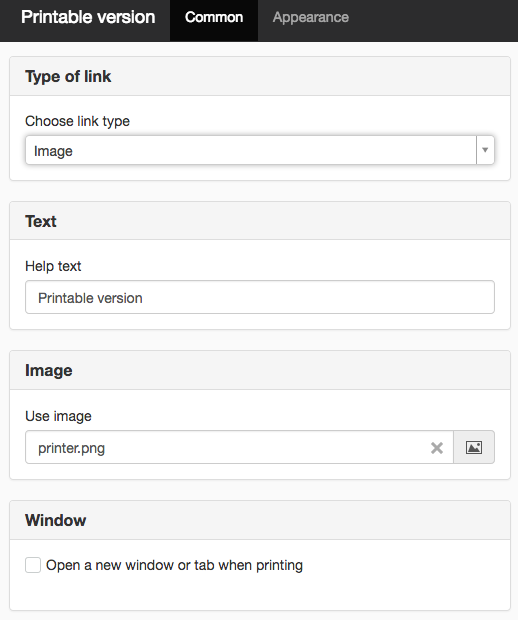
Task: Click the printer.png Use image field
Action: pyautogui.click(x=239, y=447)
